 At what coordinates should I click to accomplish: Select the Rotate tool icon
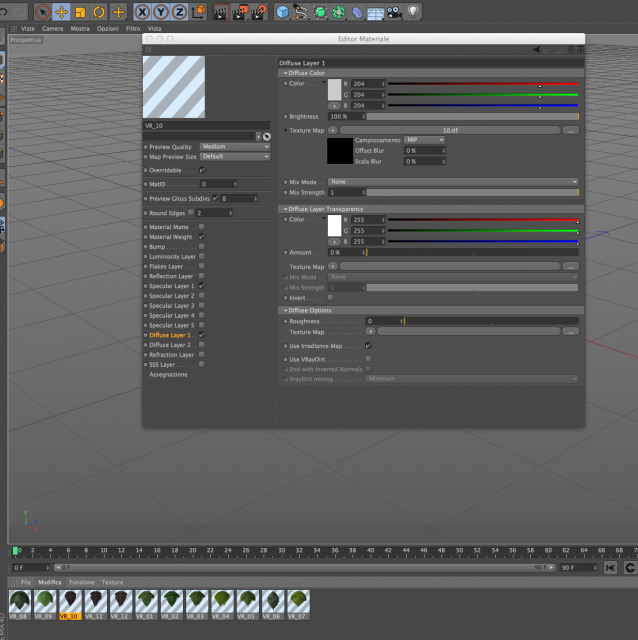tap(99, 12)
